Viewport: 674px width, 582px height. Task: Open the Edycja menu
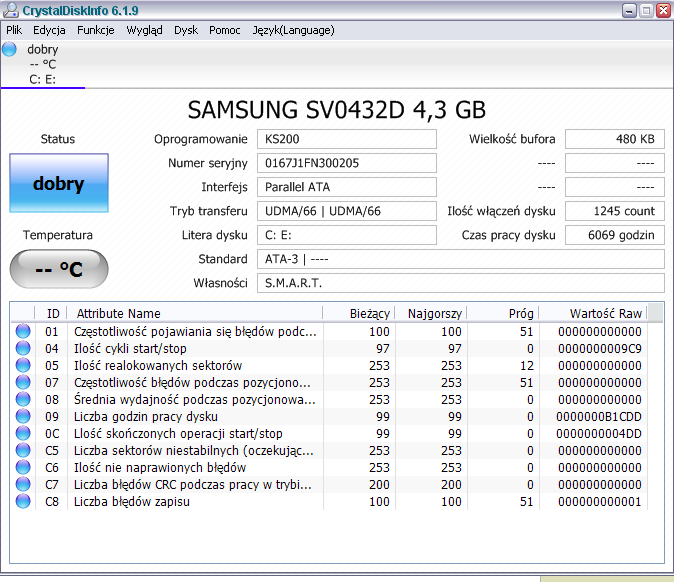pos(49,30)
